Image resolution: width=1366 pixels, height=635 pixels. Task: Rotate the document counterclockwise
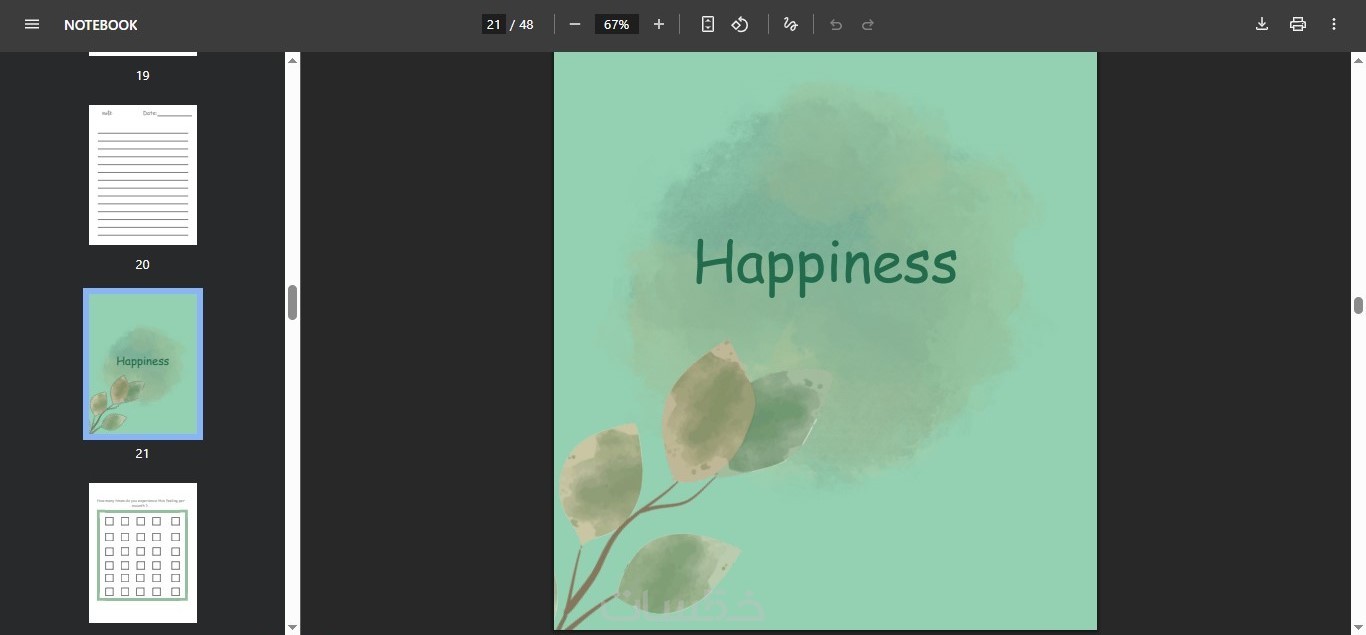click(x=740, y=24)
